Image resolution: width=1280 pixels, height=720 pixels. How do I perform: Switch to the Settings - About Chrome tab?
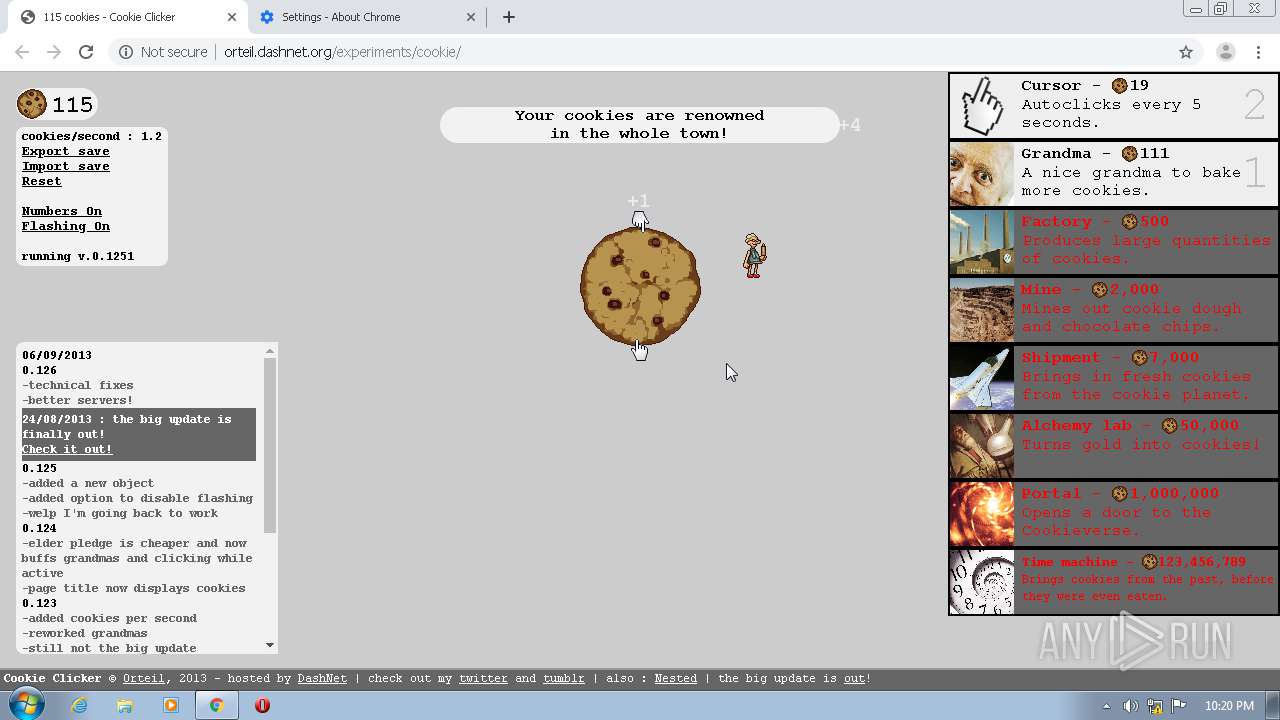pos(368,17)
